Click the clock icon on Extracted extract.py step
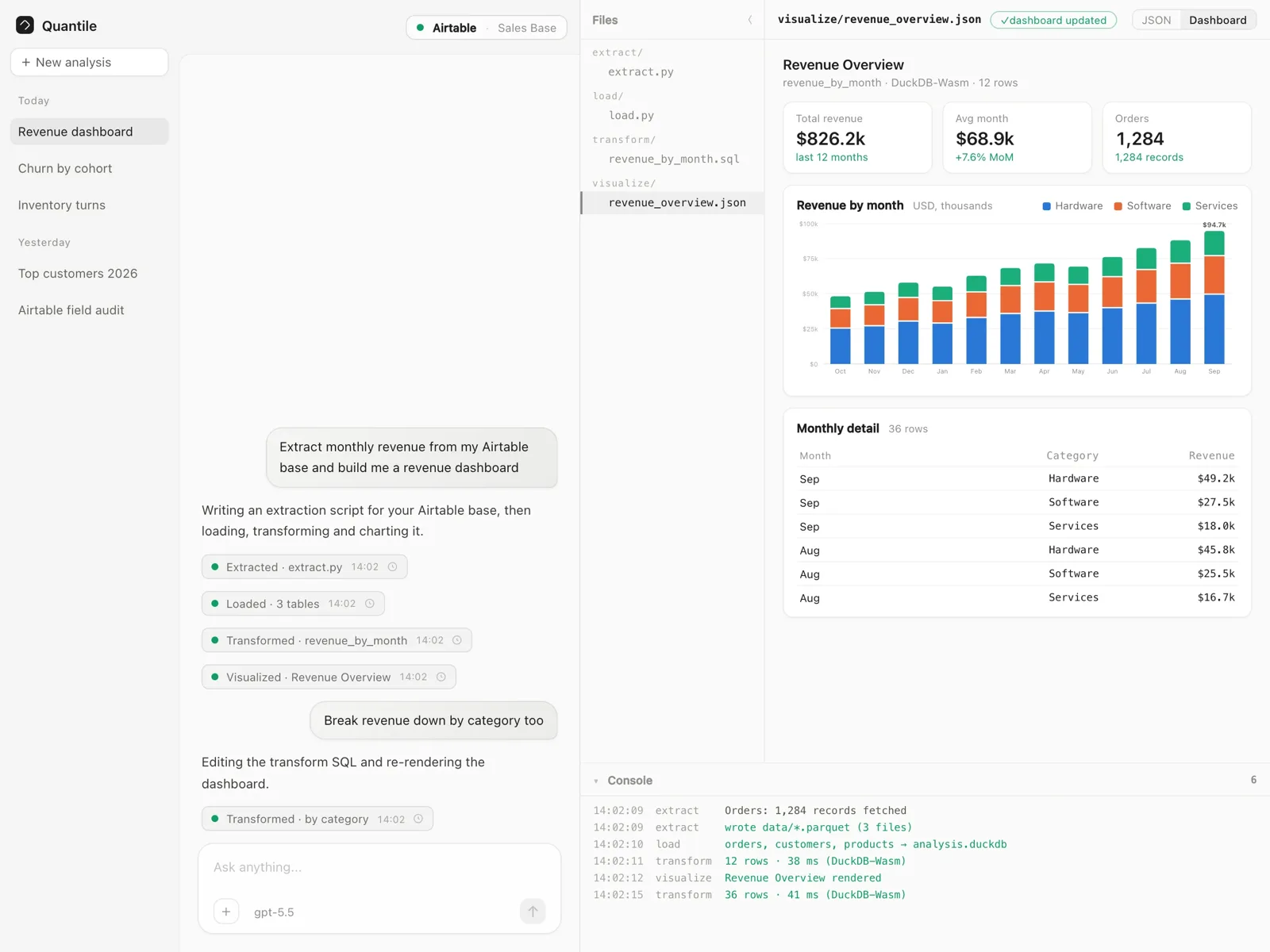1270x952 pixels. point(392,567)
